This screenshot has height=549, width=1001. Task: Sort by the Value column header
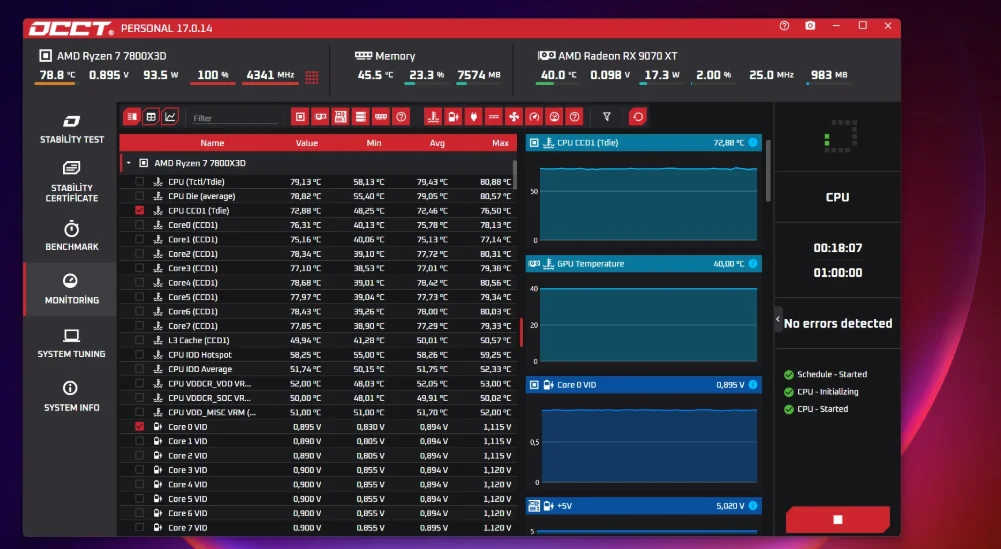[x=306, y=143]
